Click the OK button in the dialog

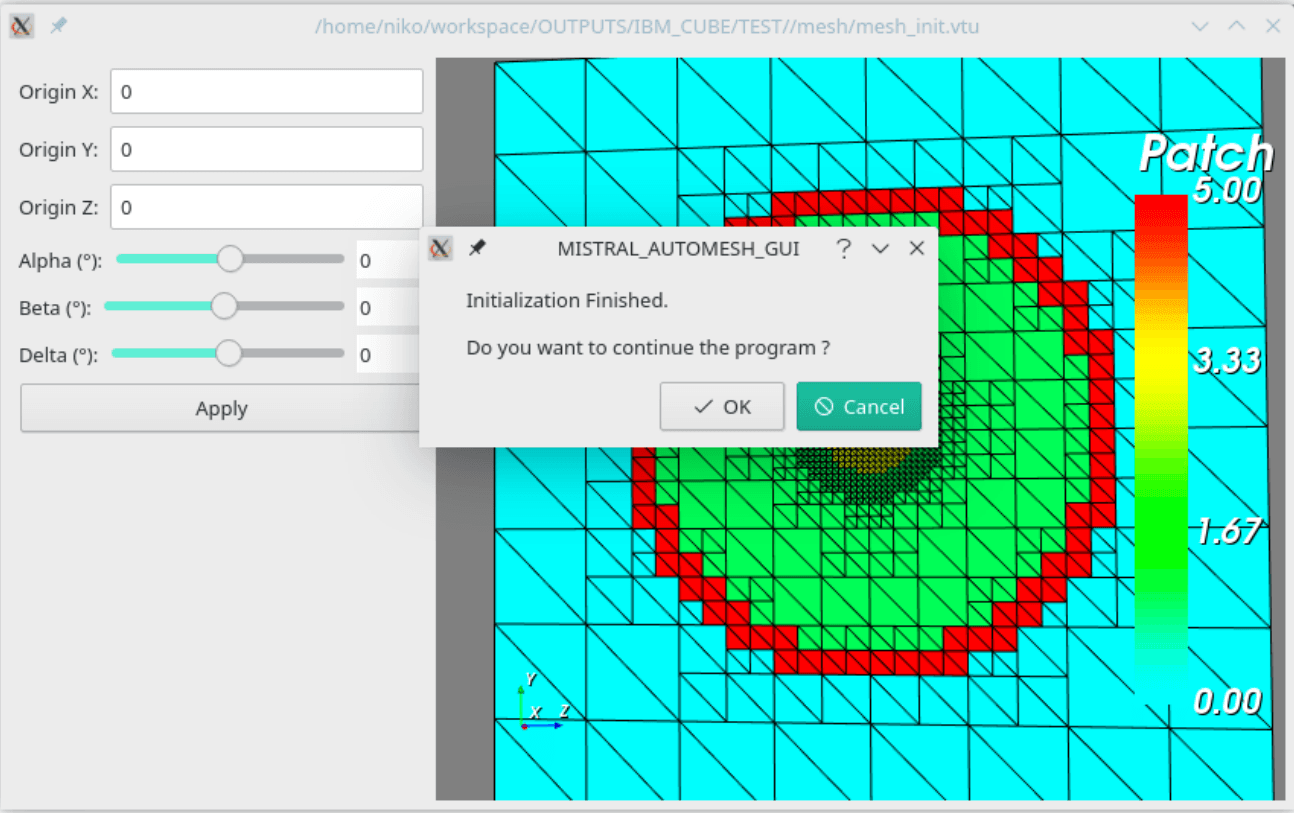click(722, 406)
